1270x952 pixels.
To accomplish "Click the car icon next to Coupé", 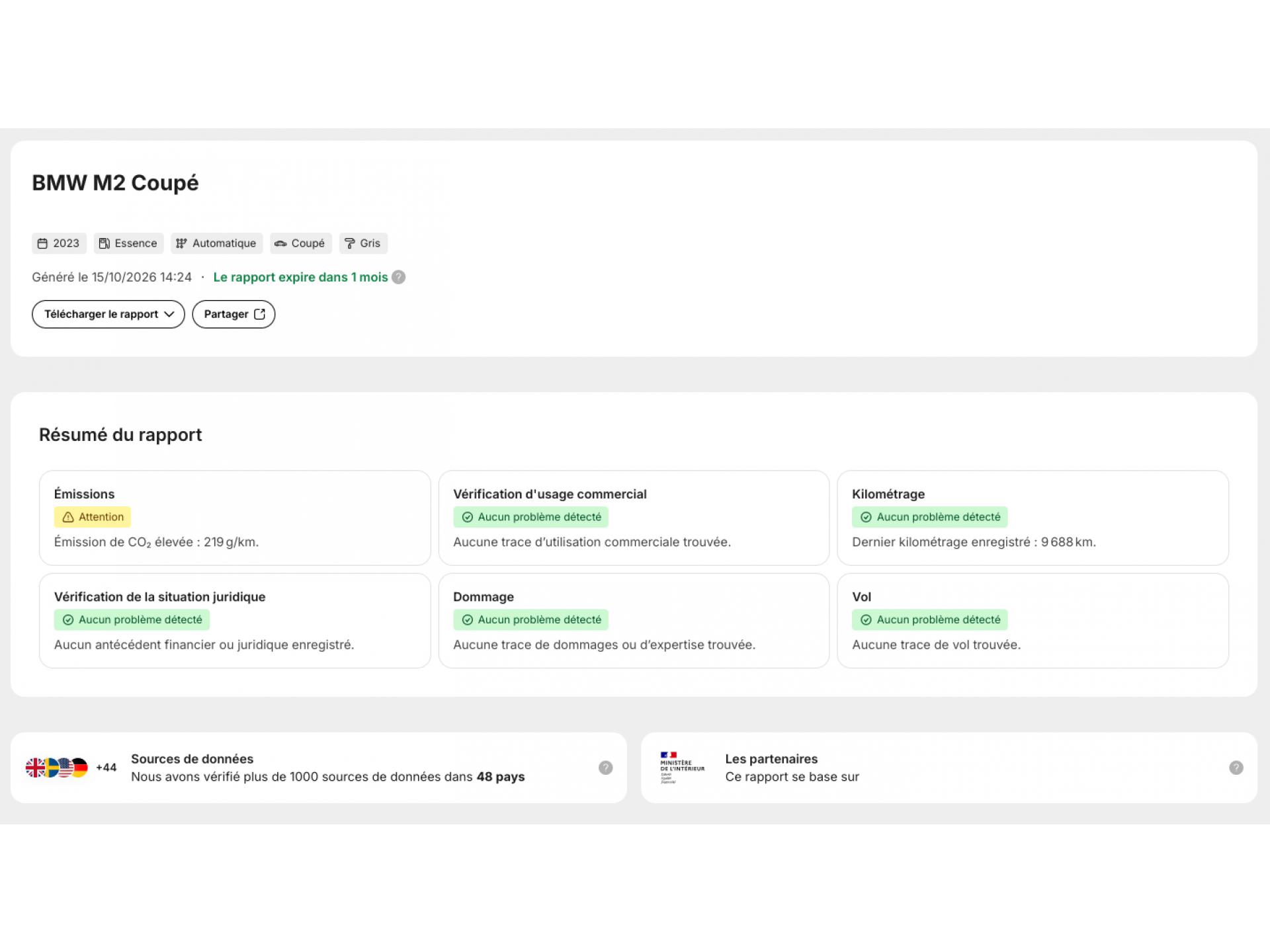I will (x=280, y=243).
